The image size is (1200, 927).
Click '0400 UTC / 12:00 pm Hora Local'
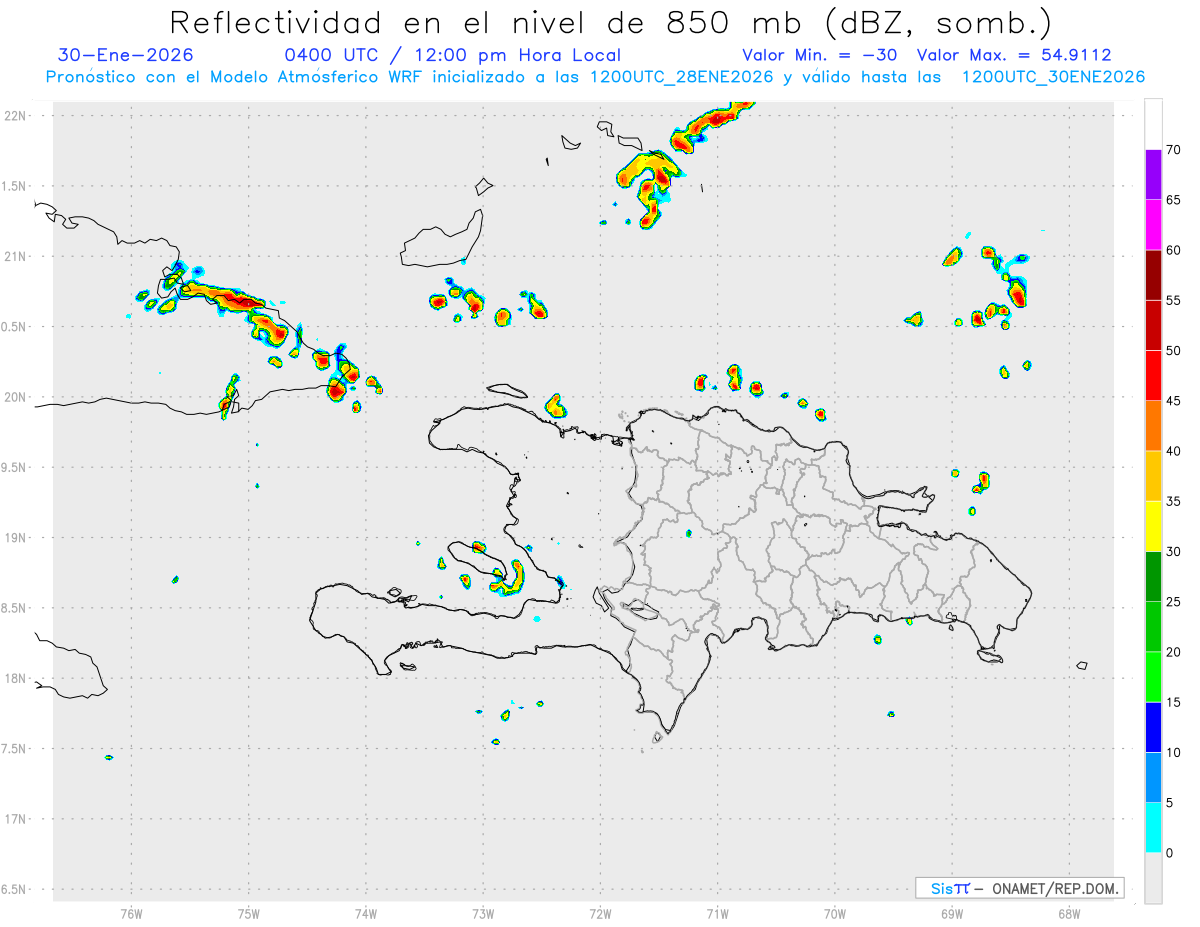click(453, 55)
